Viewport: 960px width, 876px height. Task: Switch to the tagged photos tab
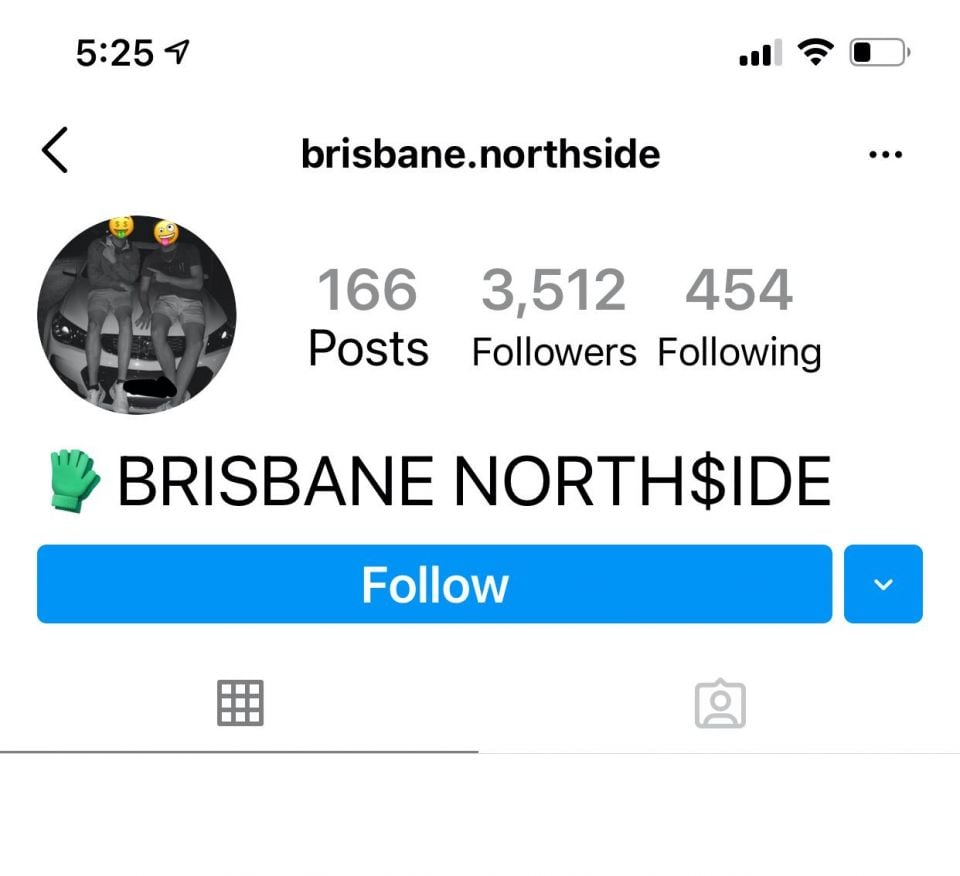coord(720,704)
